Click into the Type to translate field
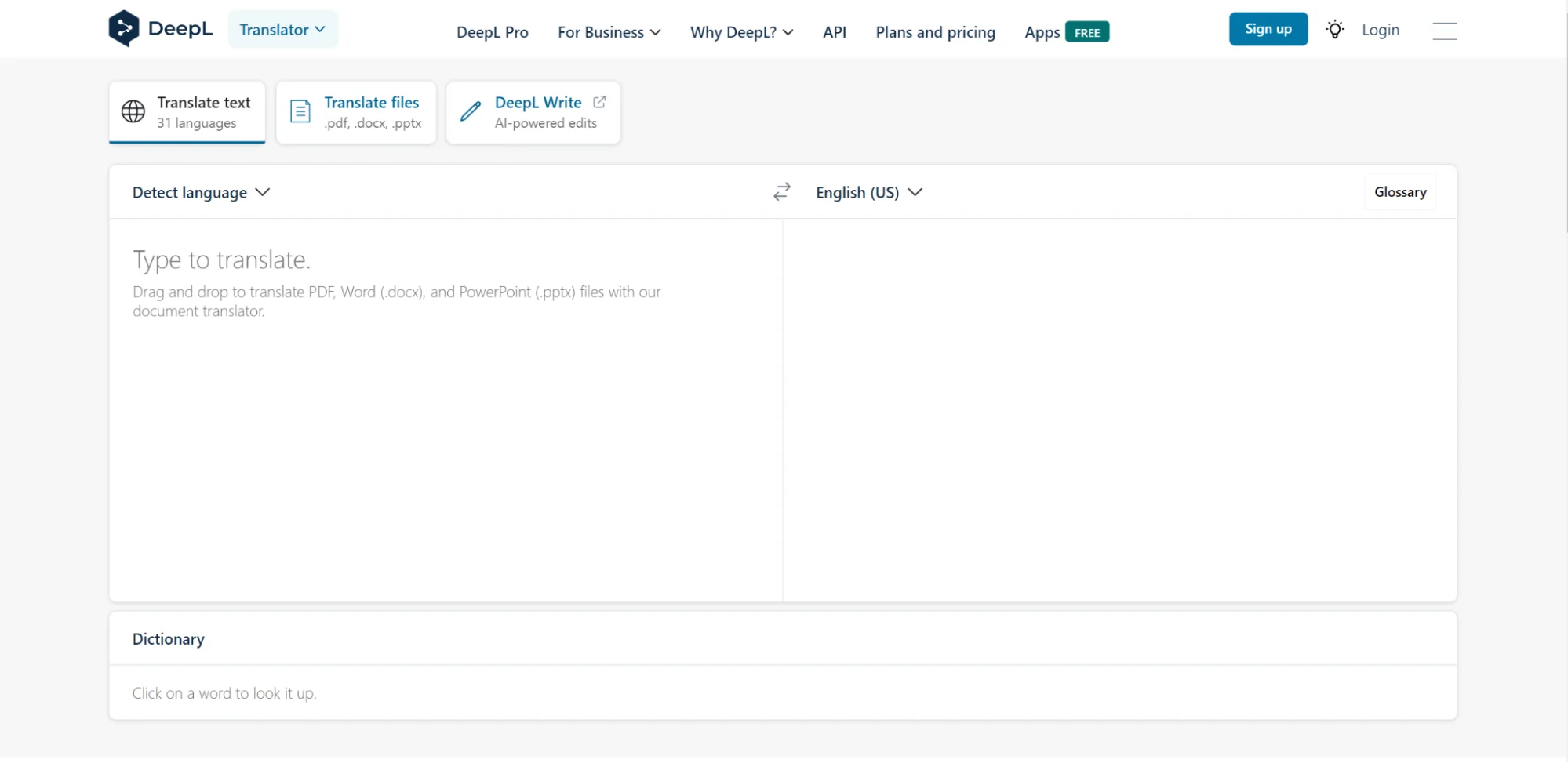This screenshot has width=1568, height=763. pyautogui.click(x=445, y=408)
